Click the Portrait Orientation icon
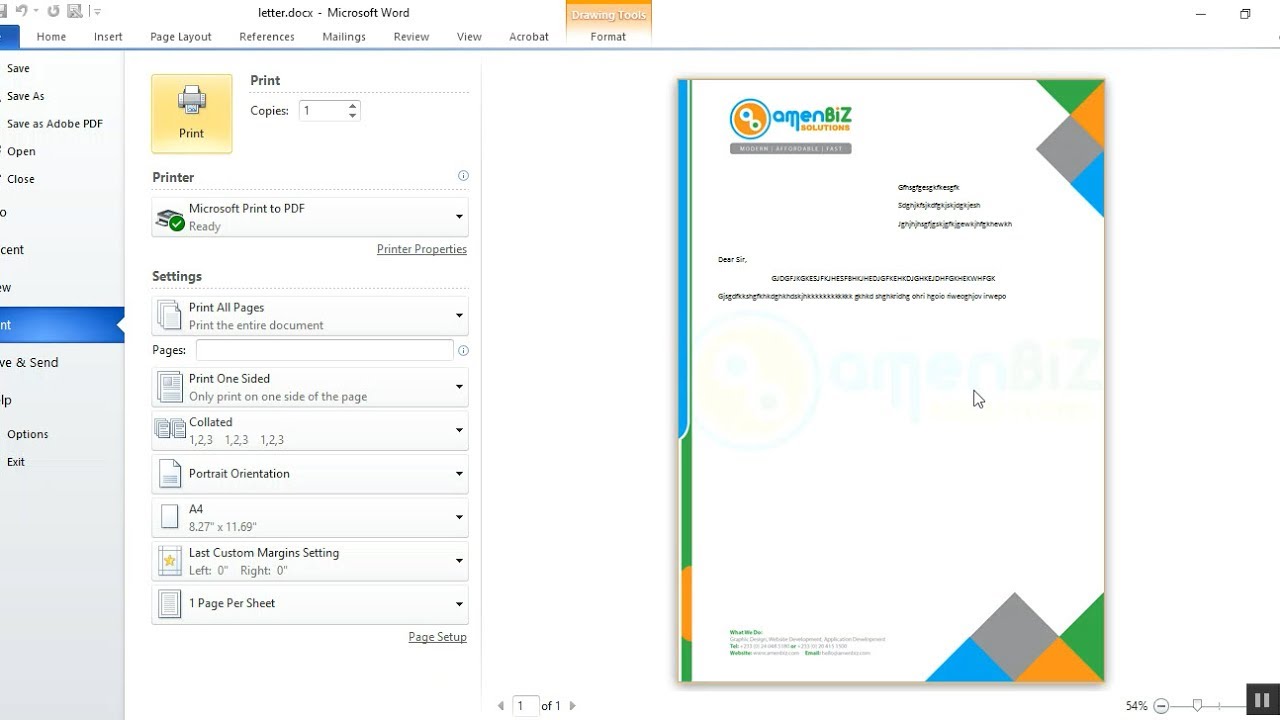1280x720 pixels. click(x=168, y=473)
